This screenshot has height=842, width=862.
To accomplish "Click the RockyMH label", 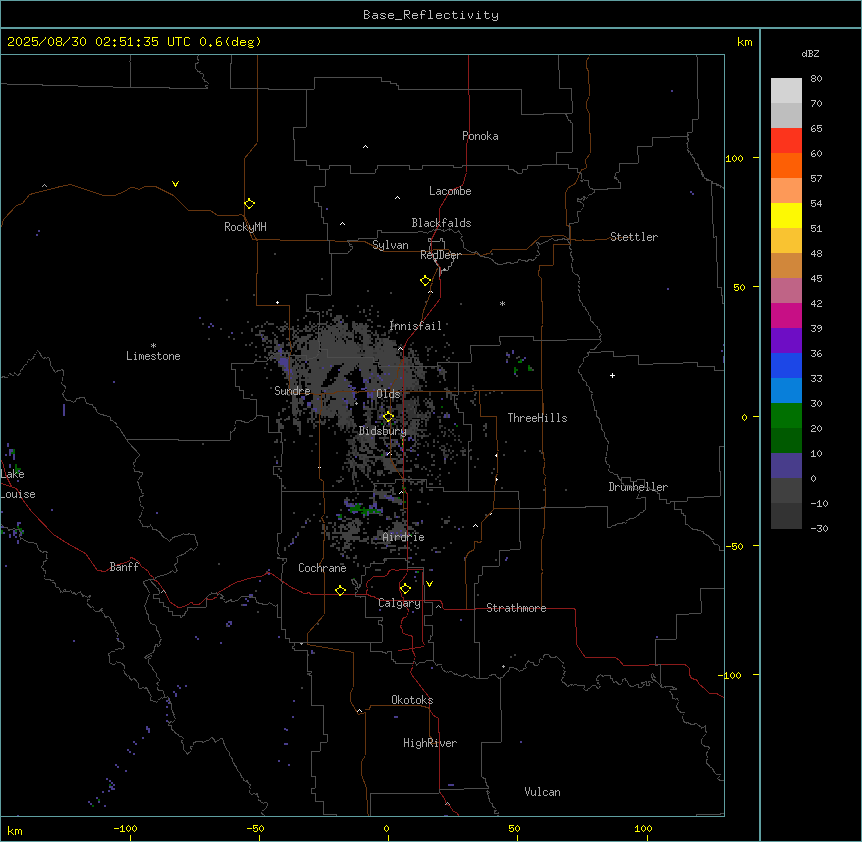I will [245, 227].
